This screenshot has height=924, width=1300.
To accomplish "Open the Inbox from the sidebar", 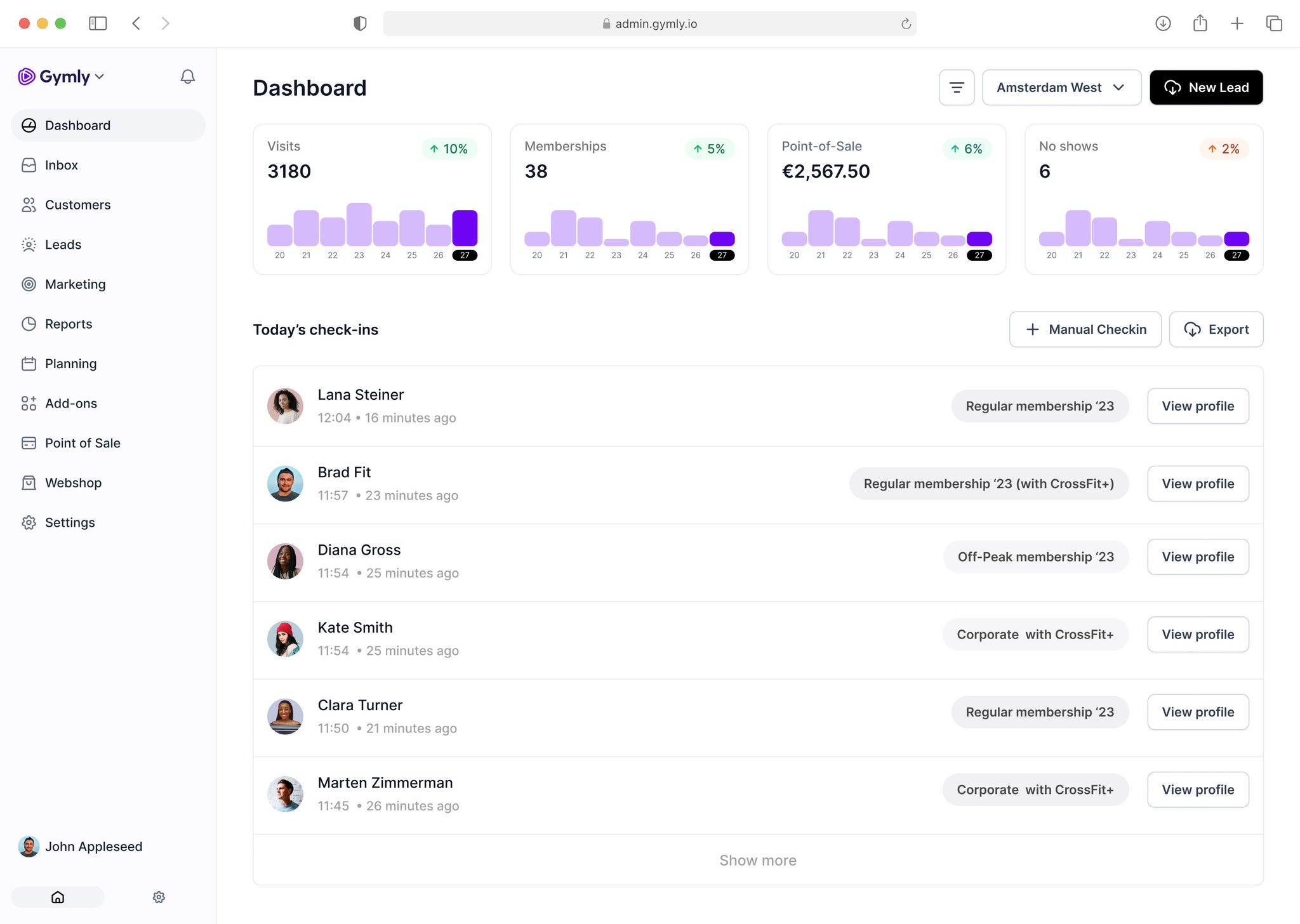I will 61,165.
